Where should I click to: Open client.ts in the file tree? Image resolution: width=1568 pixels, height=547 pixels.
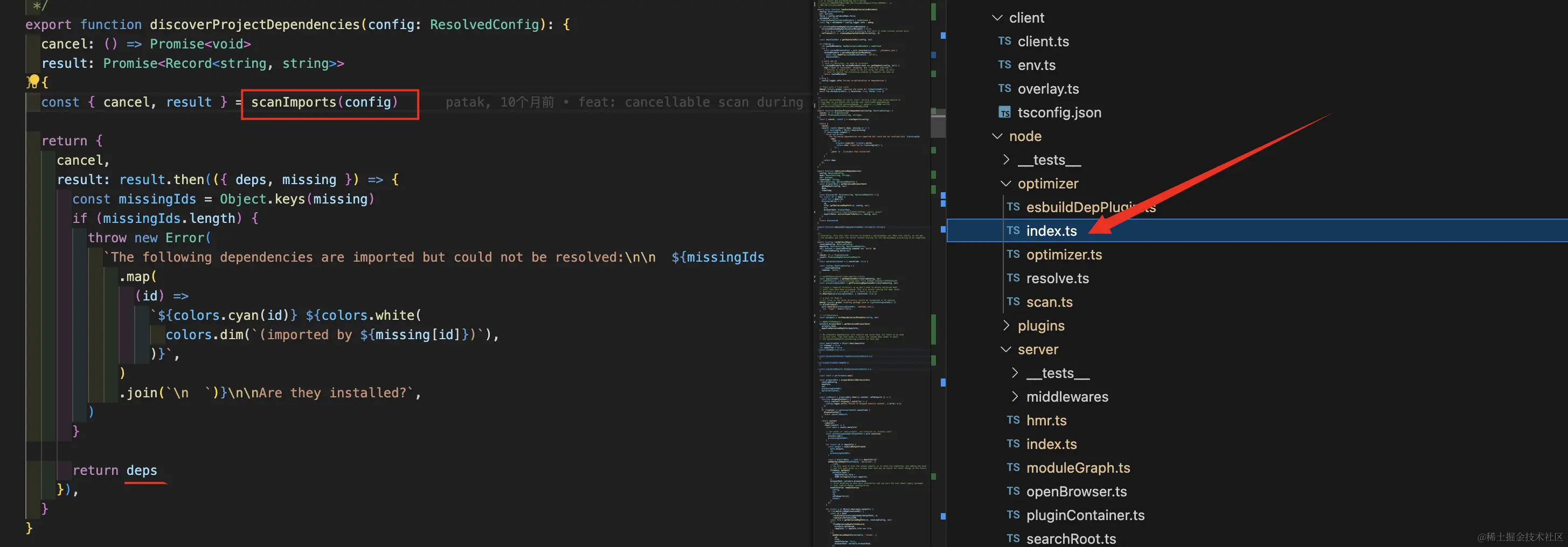pos(1043,41)
